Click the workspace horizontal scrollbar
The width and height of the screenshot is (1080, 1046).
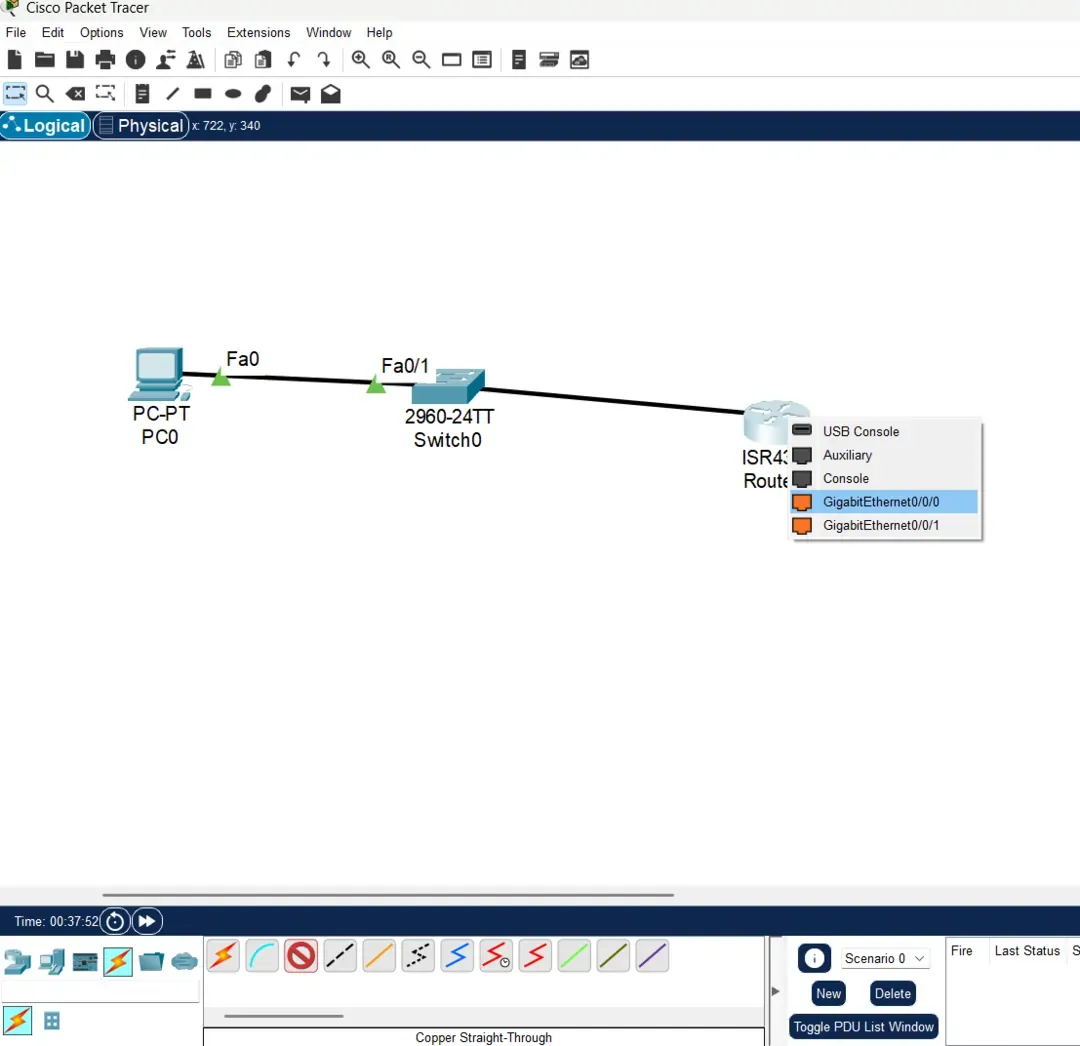(388, 895)
